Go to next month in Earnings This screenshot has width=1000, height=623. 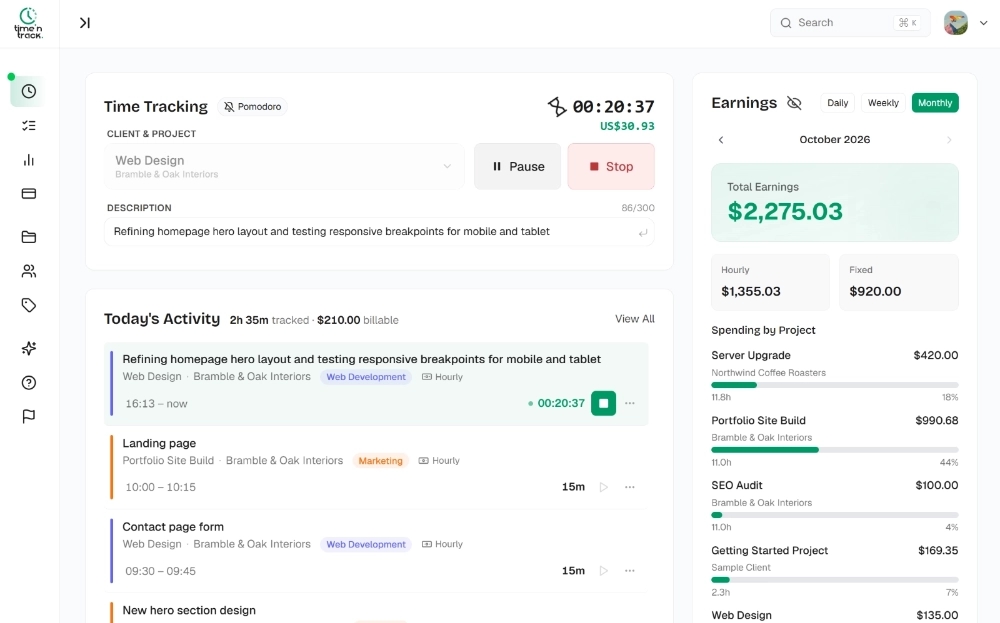click(949, 140)
